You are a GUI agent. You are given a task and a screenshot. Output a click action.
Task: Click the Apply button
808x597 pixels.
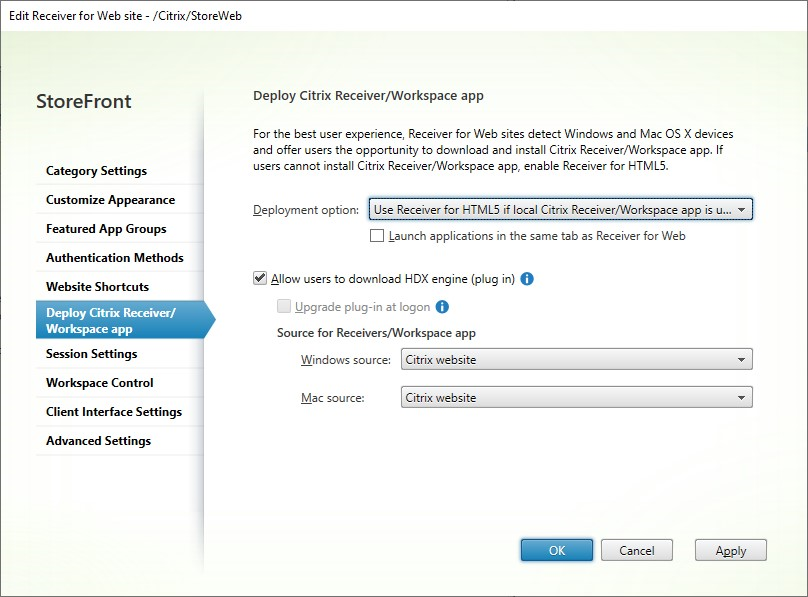tap(730, 551)
